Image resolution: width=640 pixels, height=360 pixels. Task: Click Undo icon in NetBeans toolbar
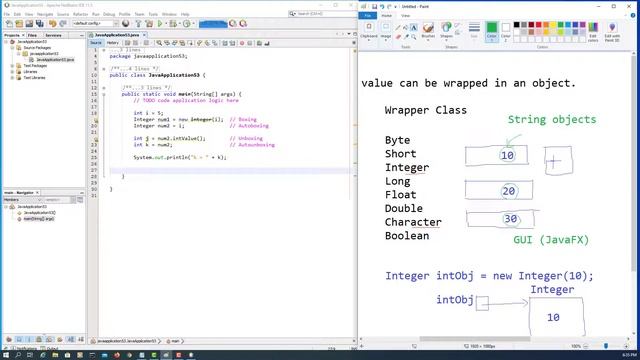53,24
